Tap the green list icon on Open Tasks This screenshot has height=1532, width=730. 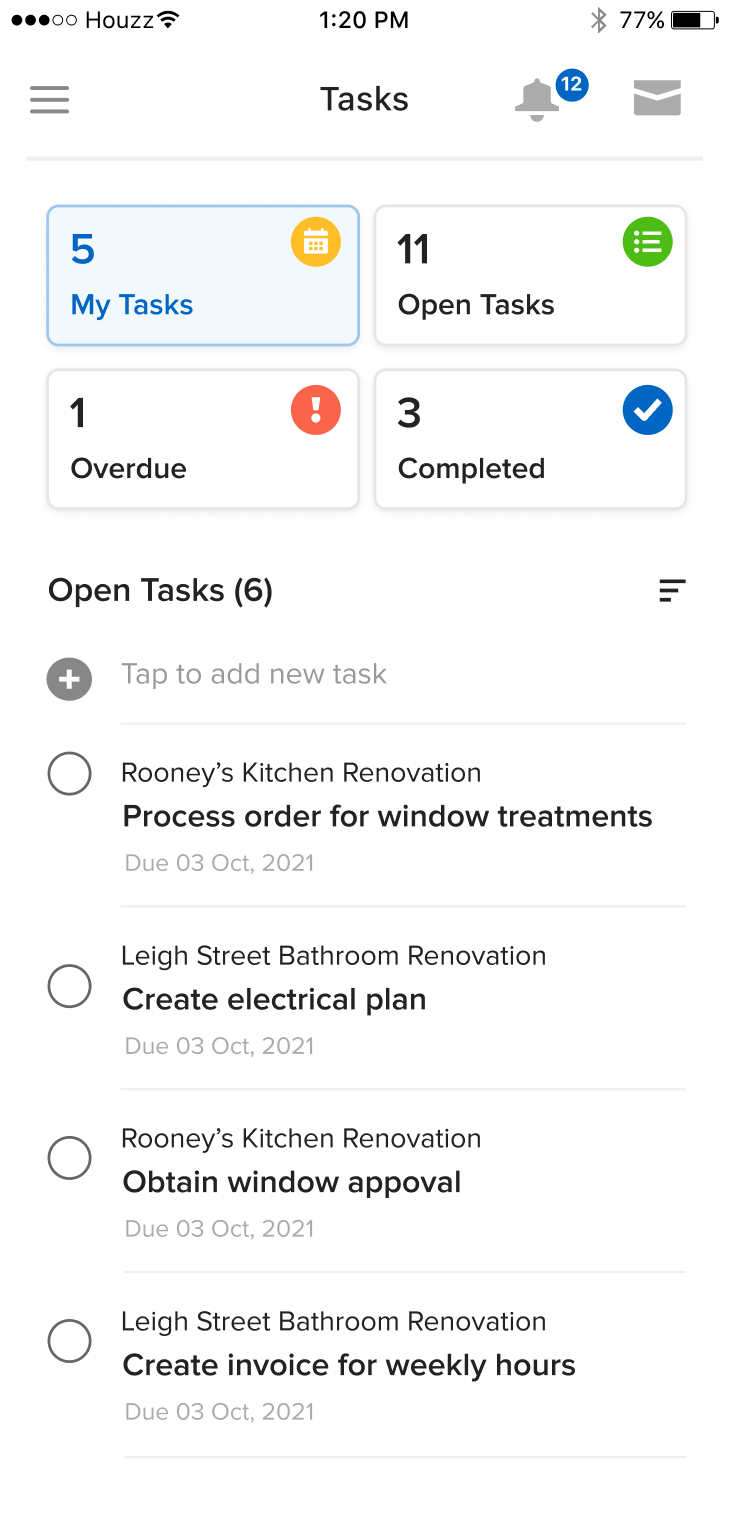(x=647, y=243)
